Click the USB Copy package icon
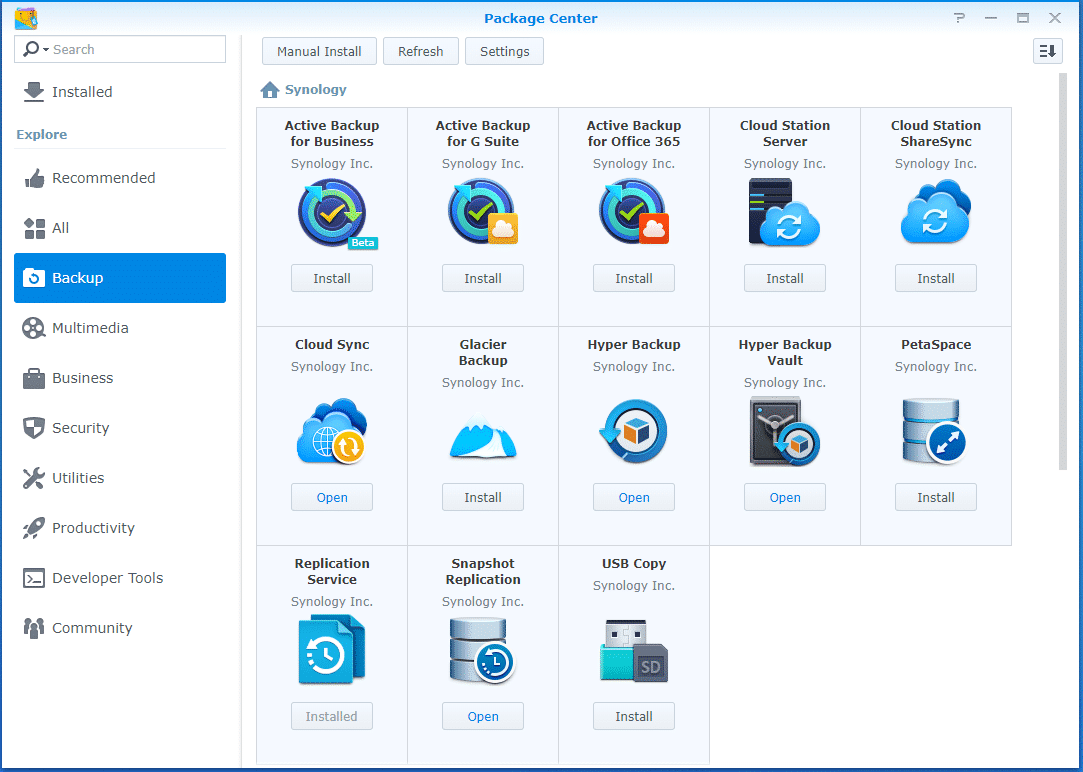Viewport: 1083px width, 772px height. pos(633,650)
